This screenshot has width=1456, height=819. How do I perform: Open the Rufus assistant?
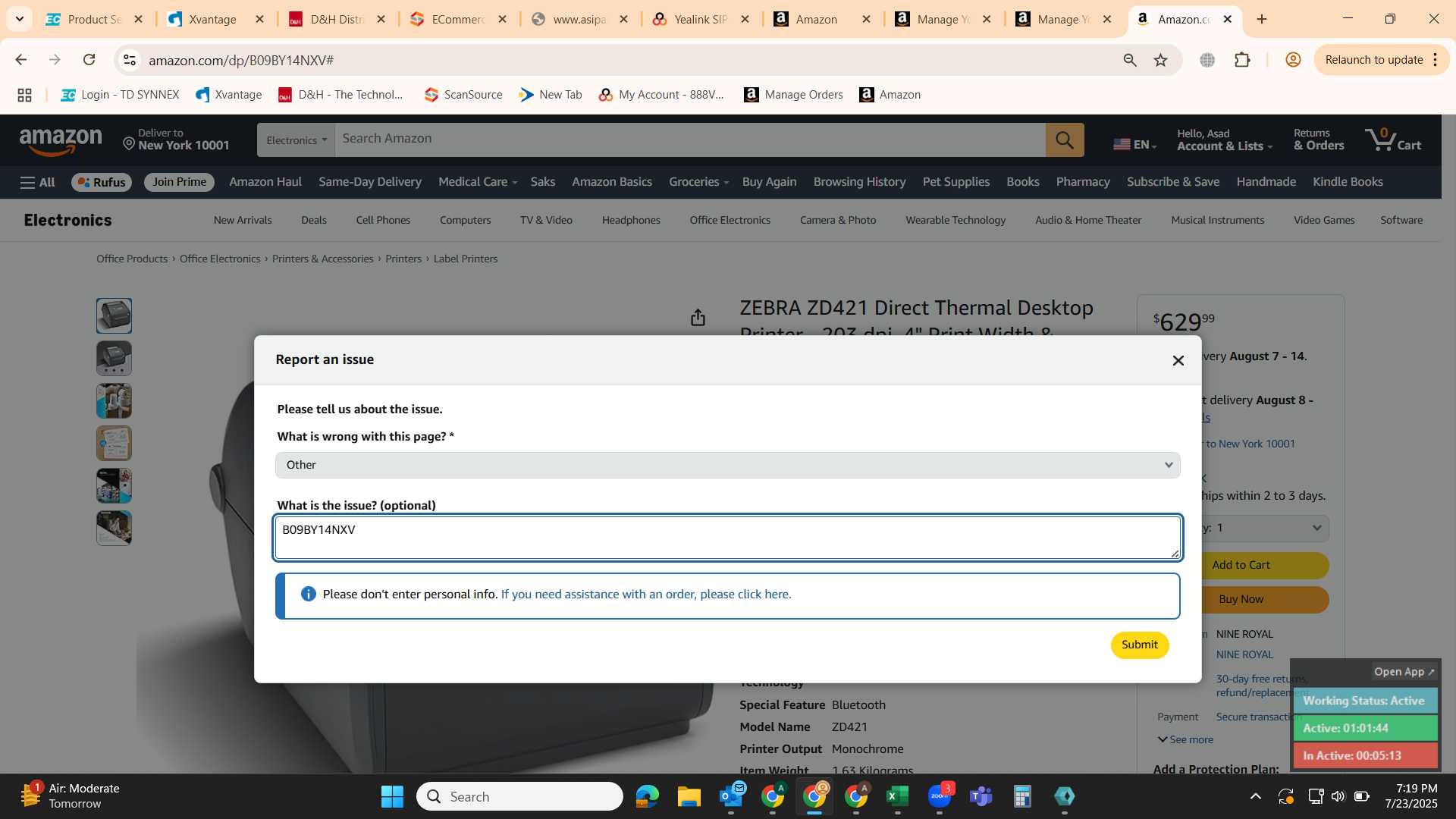coord(102,182)
